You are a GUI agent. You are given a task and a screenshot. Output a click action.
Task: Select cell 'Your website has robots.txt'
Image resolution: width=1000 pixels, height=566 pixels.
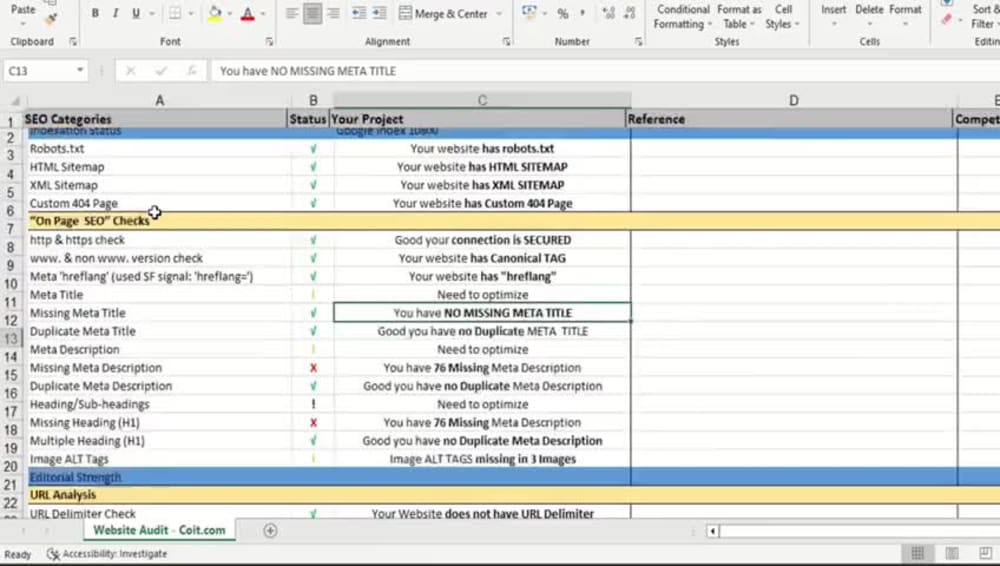482,148
